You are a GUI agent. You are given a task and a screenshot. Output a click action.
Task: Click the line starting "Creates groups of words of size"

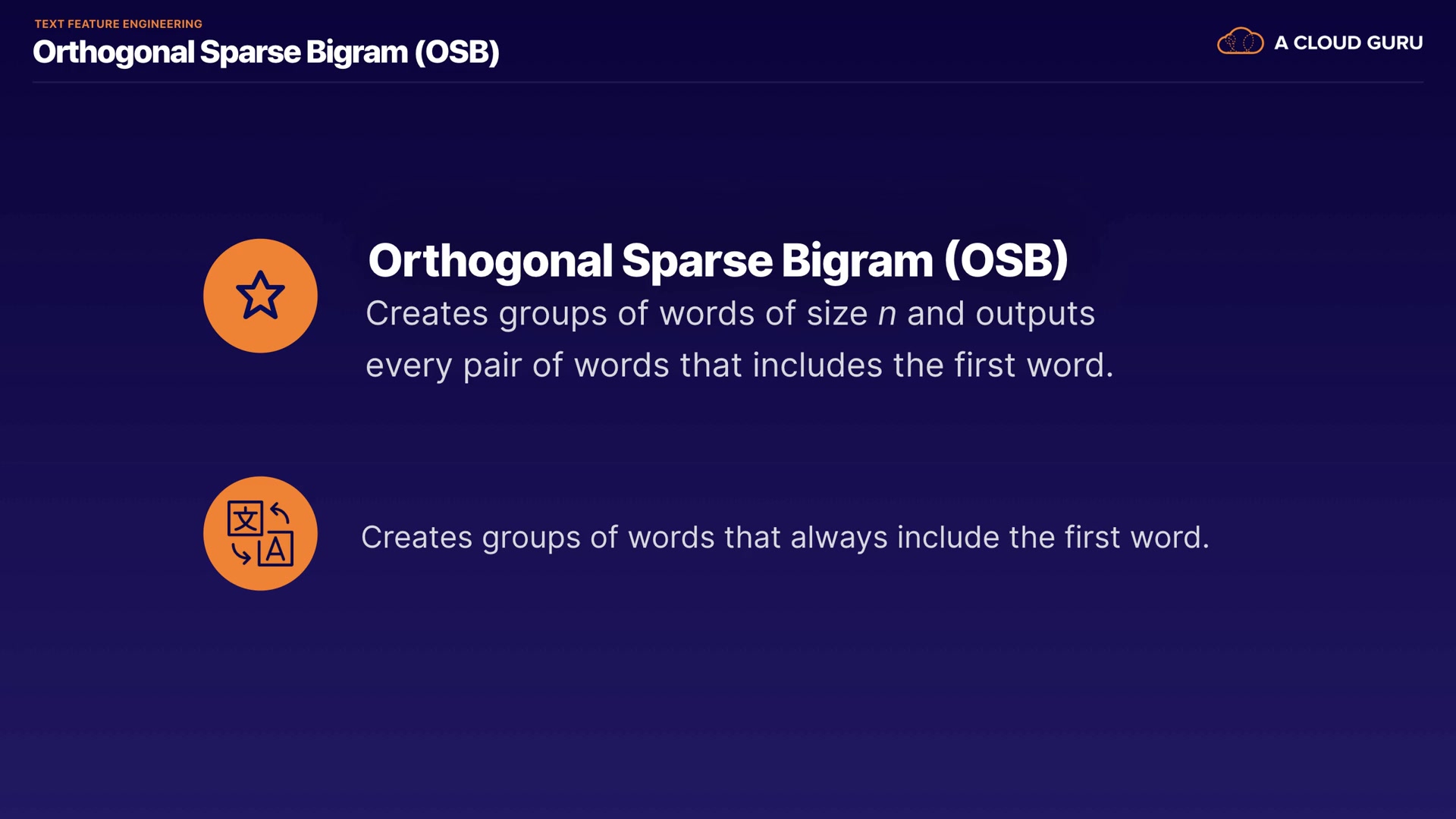click(x=730, y=314)
